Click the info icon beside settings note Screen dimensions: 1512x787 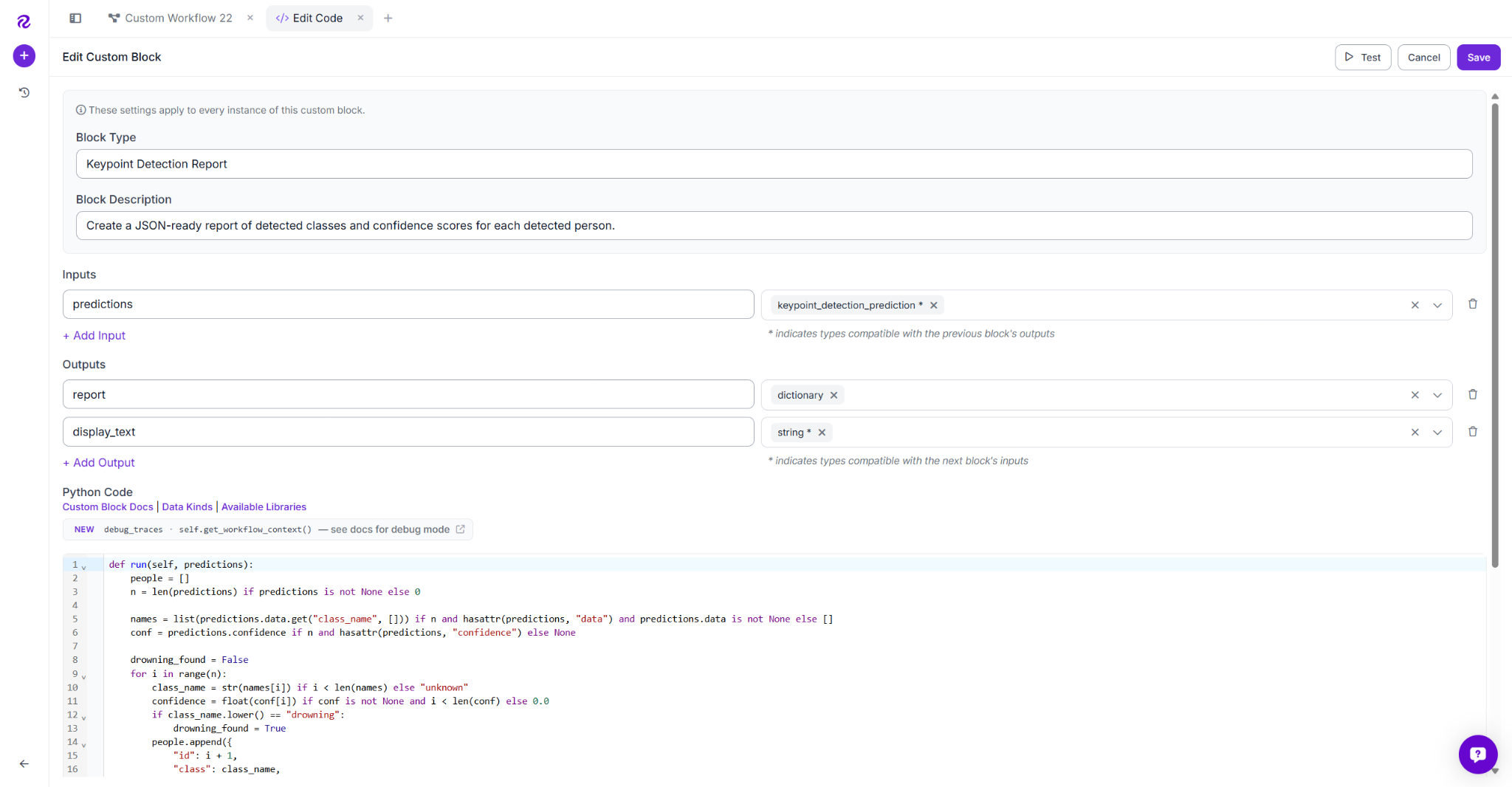coord(80,110)
